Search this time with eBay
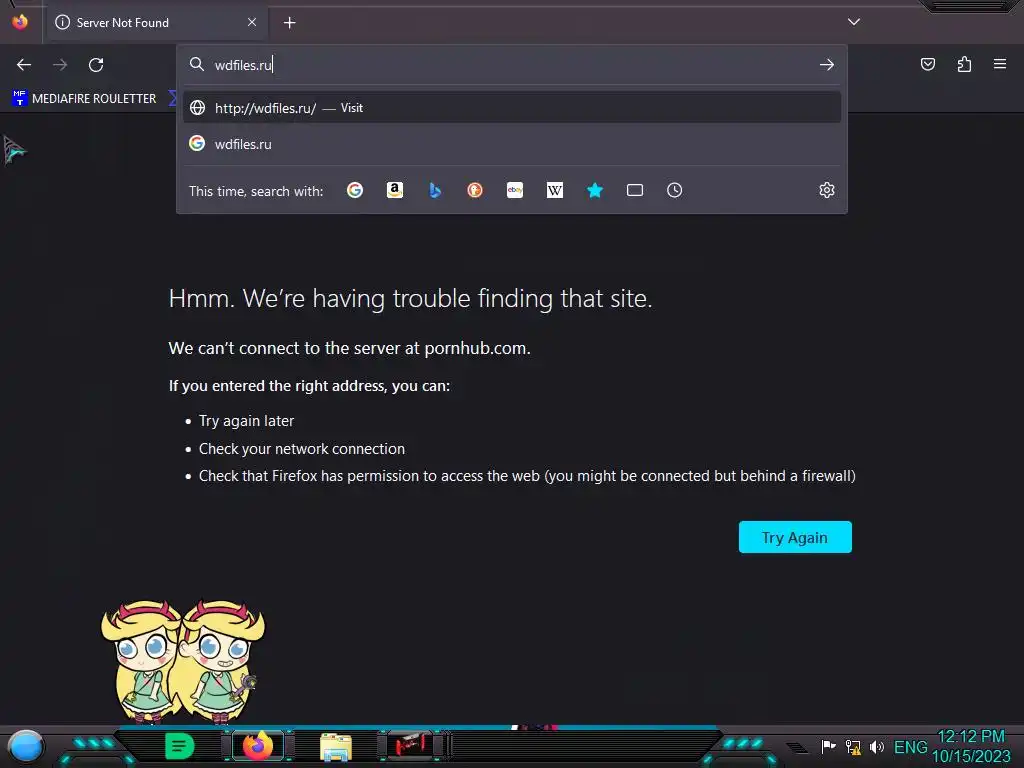 (515, 190)
